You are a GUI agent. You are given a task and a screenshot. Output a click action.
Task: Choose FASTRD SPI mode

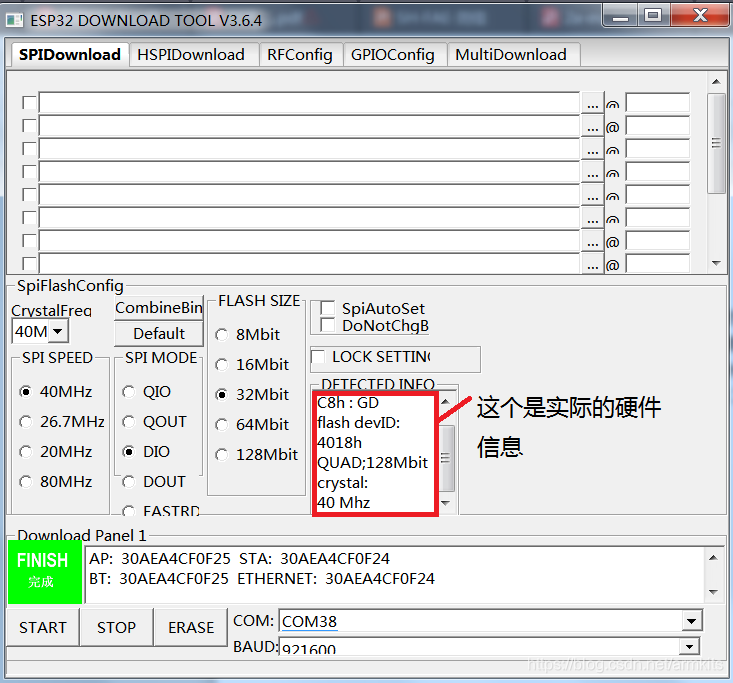pos(161,510)
